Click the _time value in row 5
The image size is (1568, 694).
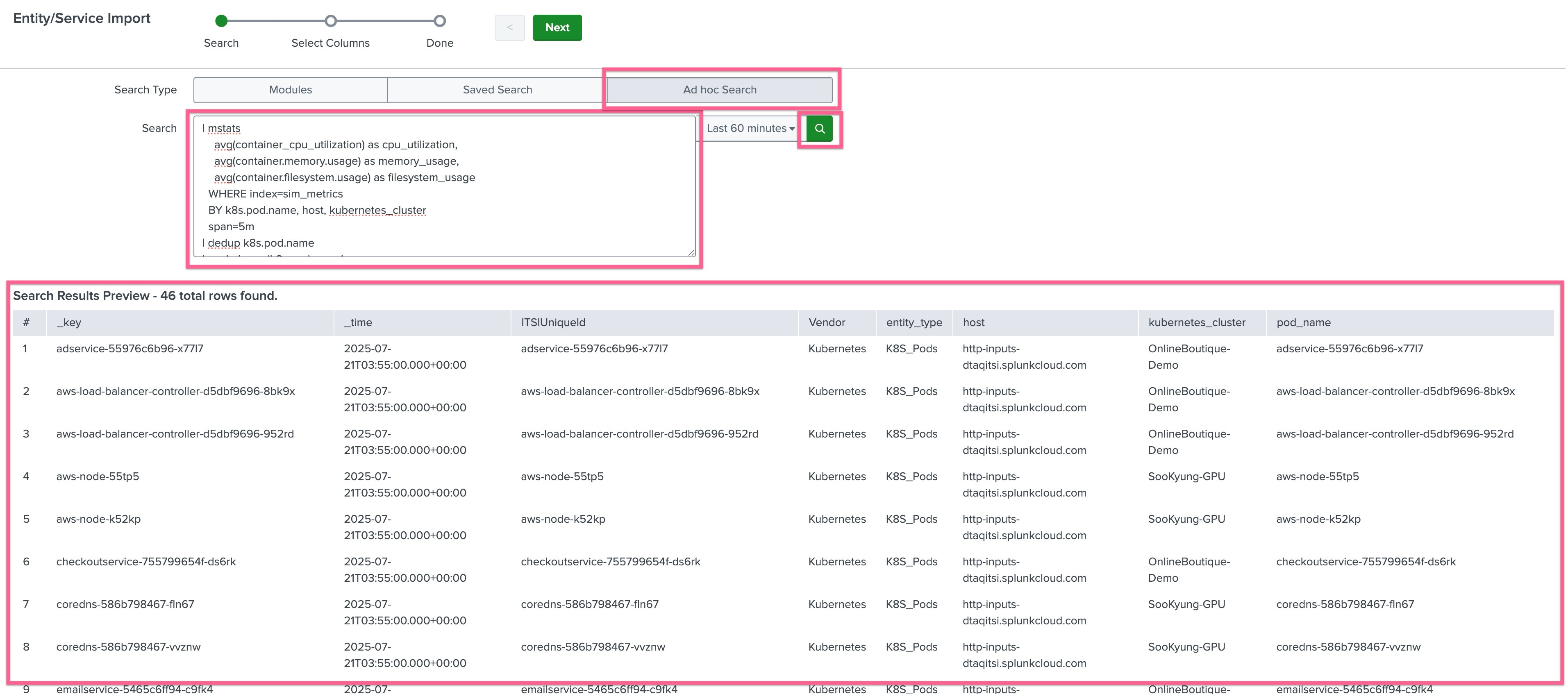(x=405, y=527)
